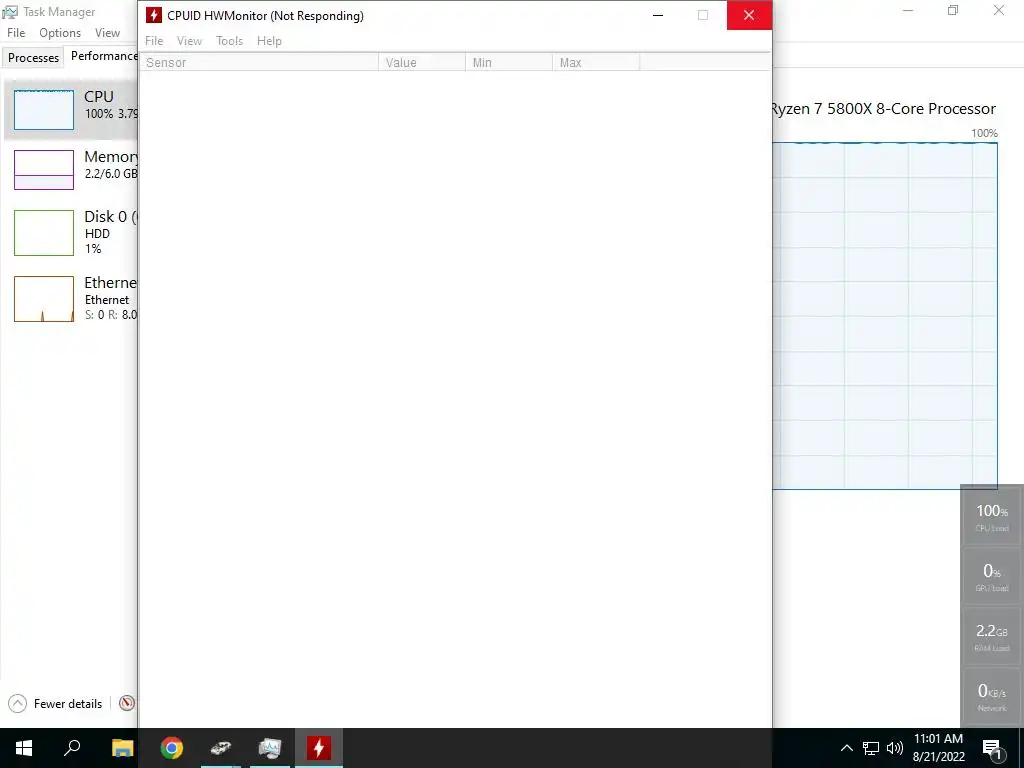Open the Windows Start menu
The image size is (1024, 768).
[24, 748]
